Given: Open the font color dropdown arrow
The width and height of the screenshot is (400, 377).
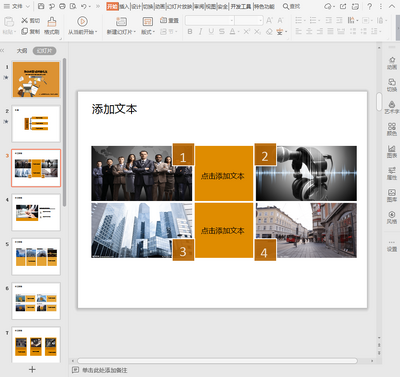Looking at the screenshot, I should tap(239, 32).
